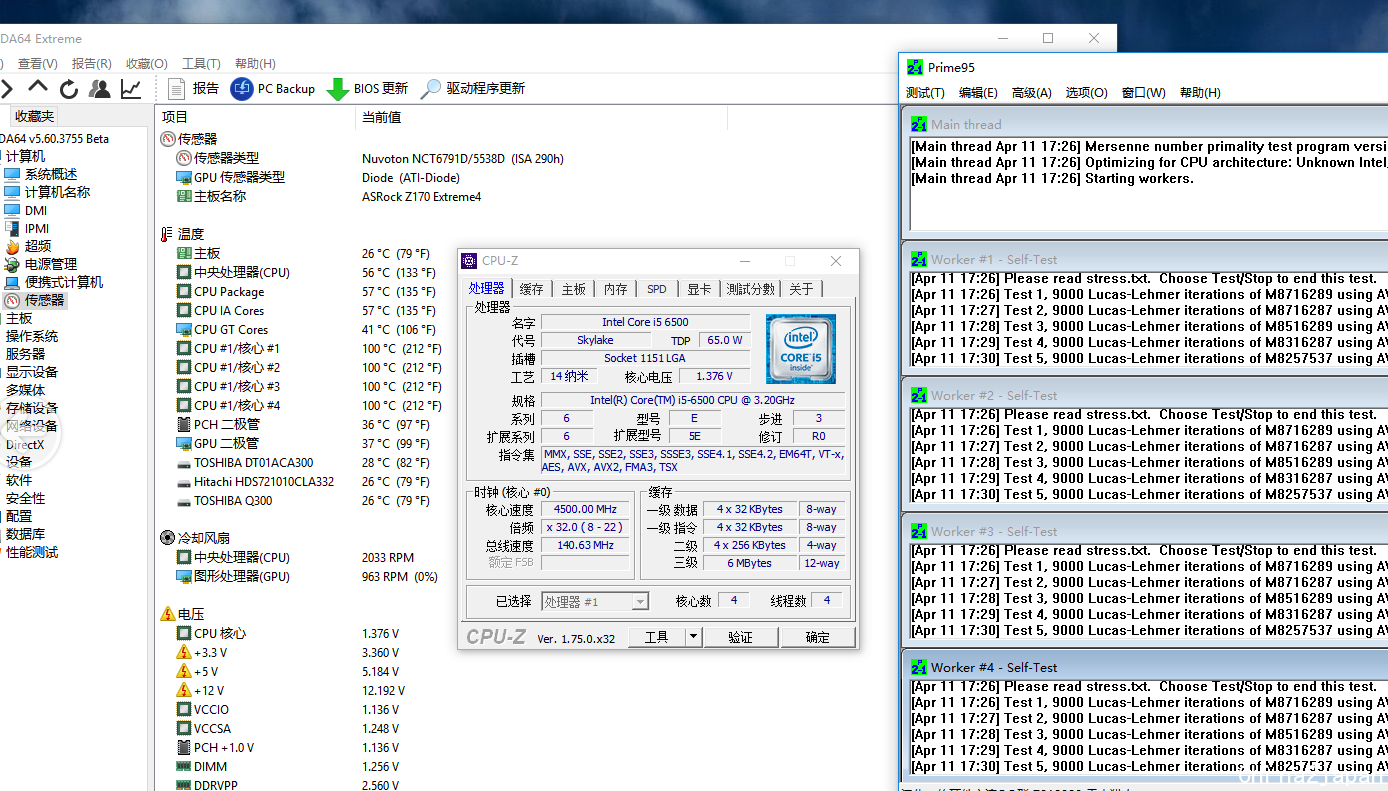Click the 当前值 column header

pyautogui.click(x=381, y=117)
